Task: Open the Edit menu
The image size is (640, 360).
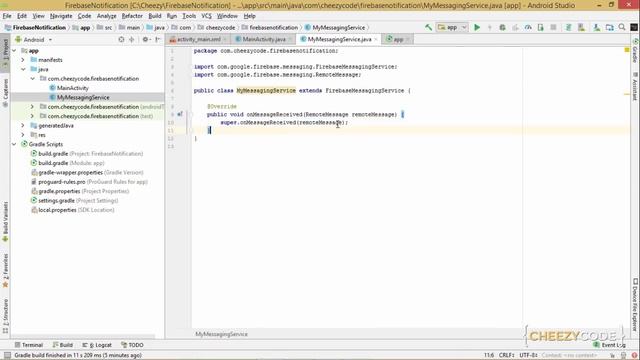Action: pos(22,16)
